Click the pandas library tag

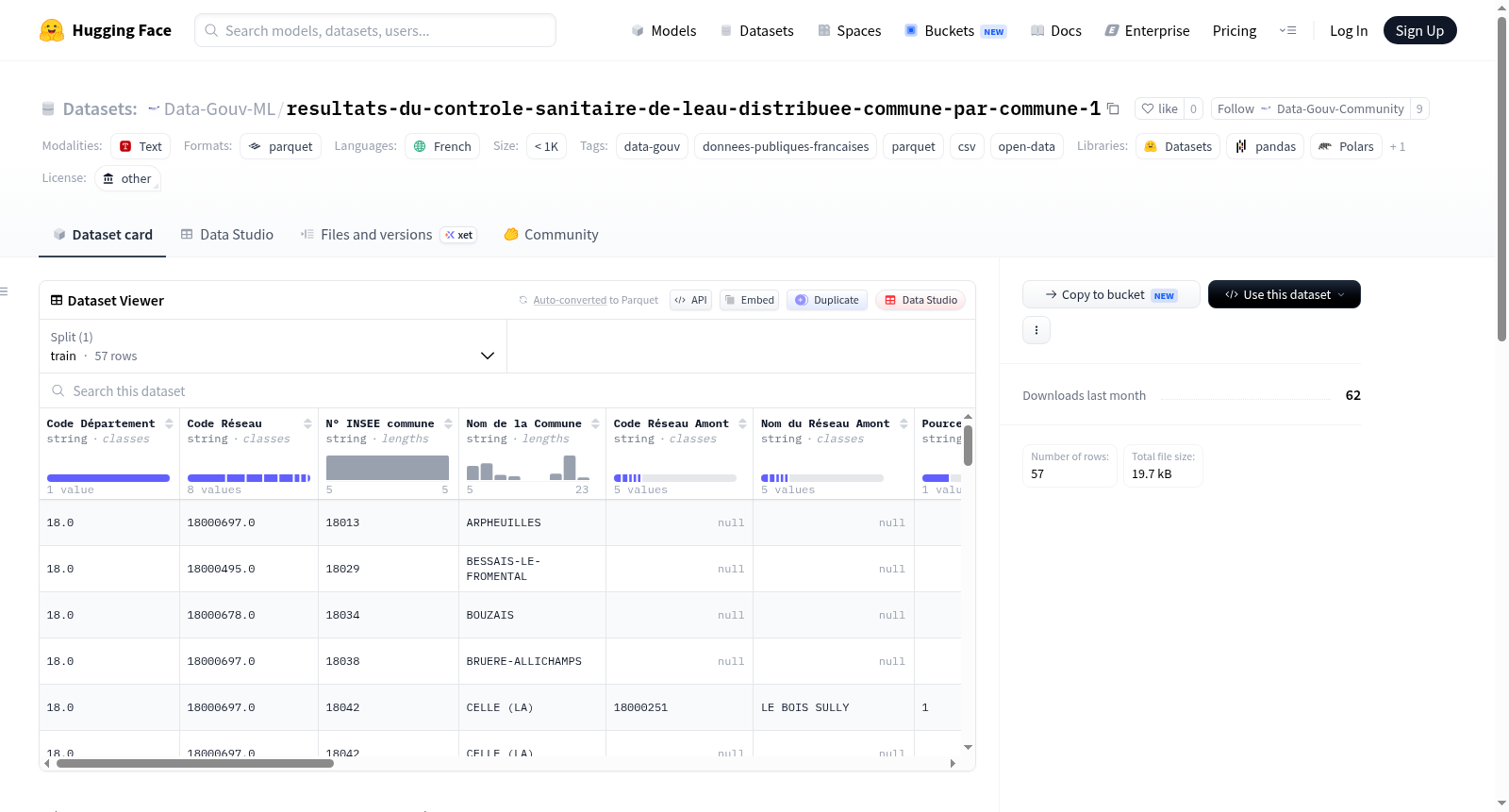point(1265,146)
